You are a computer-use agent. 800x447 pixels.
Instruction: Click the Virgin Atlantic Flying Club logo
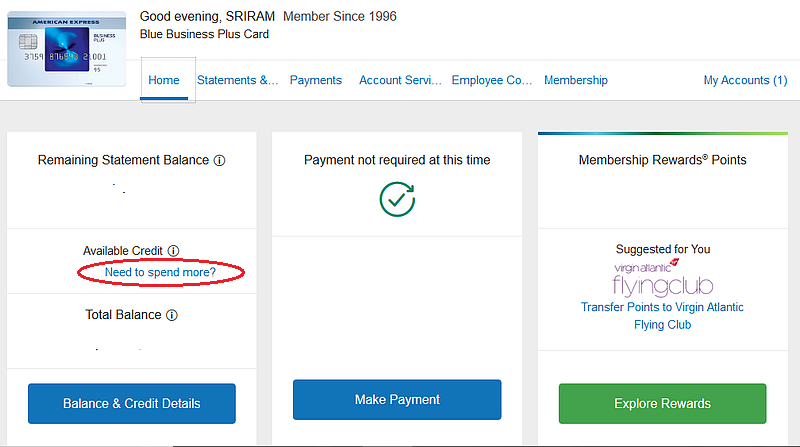[662, 278]
